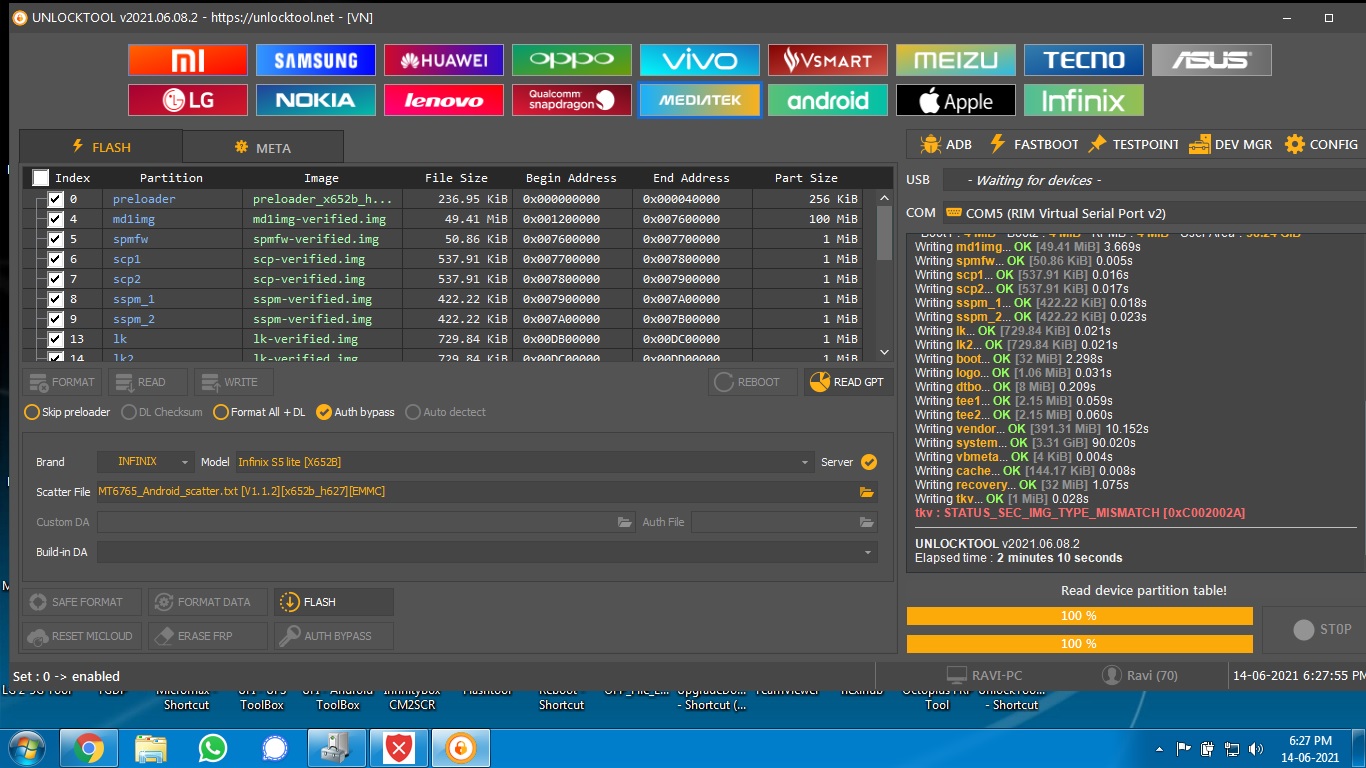Screen dimensions: 1366x768
Task: Select the android platform tile
Action: pyautogui.click(x=828, y=100)
